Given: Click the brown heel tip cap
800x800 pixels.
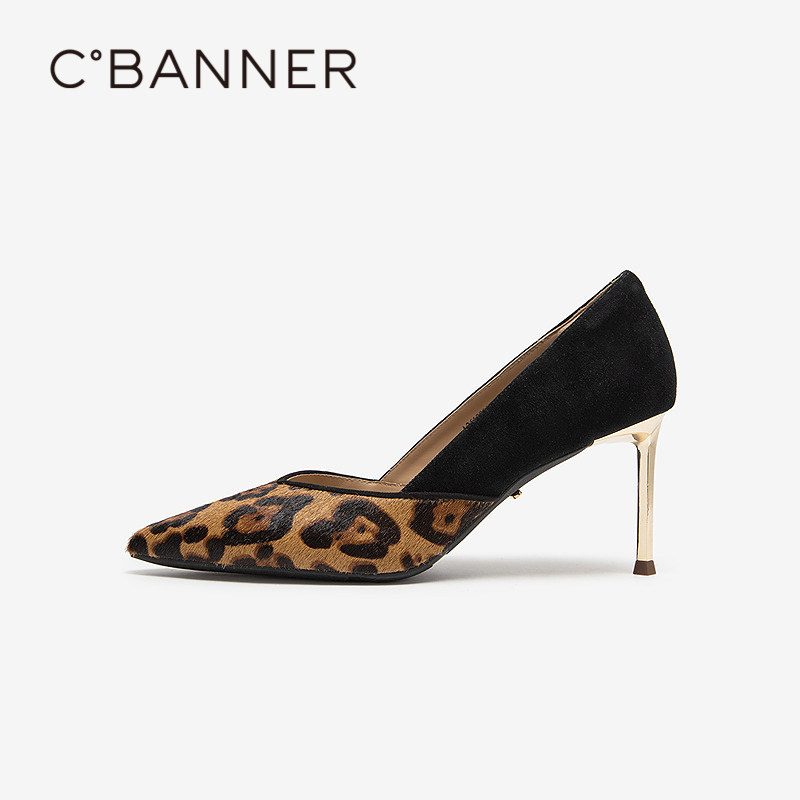Looking at the screenshot, I should (644, 568).
